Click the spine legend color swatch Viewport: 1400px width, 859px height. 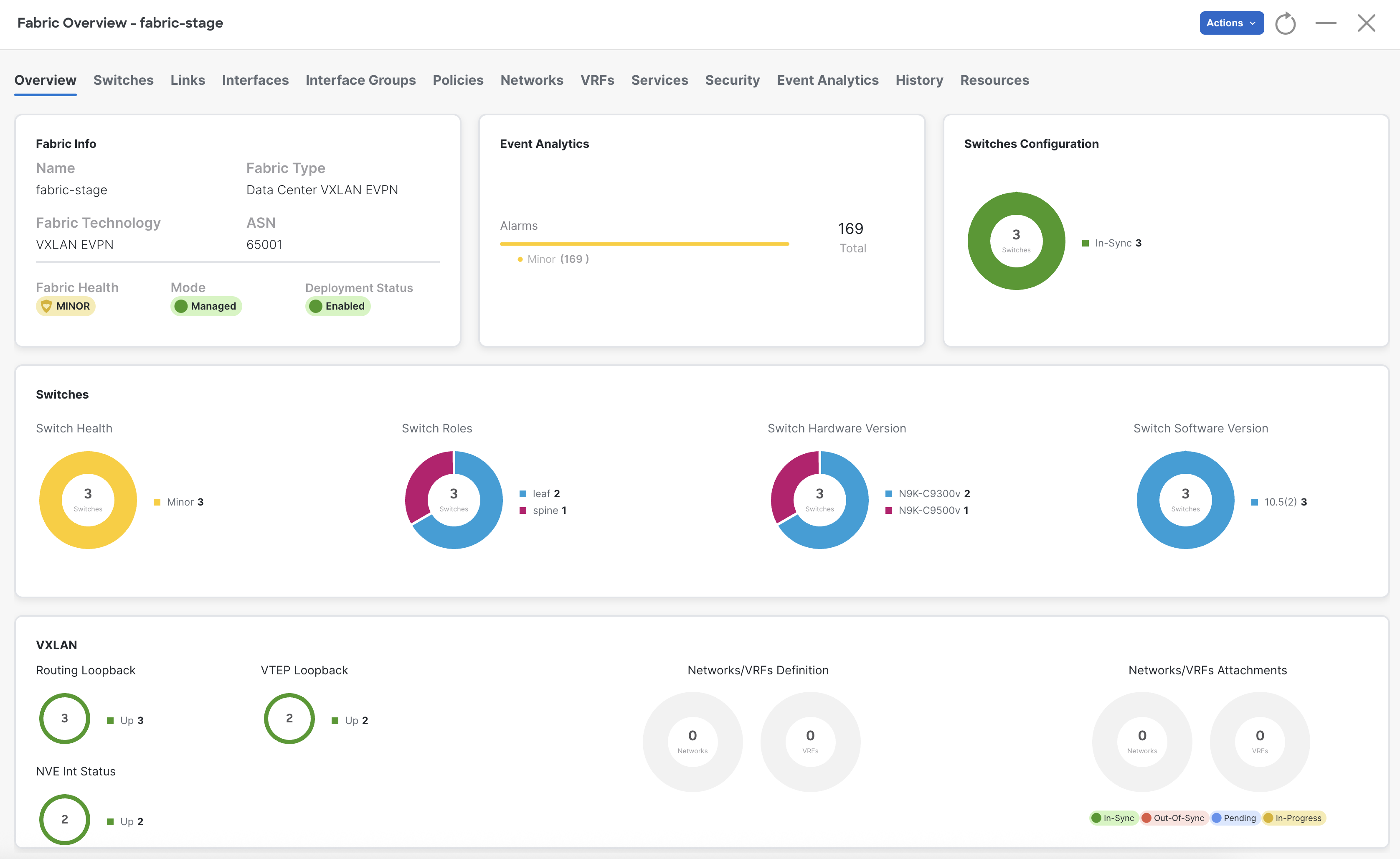[x=523, y=511]
